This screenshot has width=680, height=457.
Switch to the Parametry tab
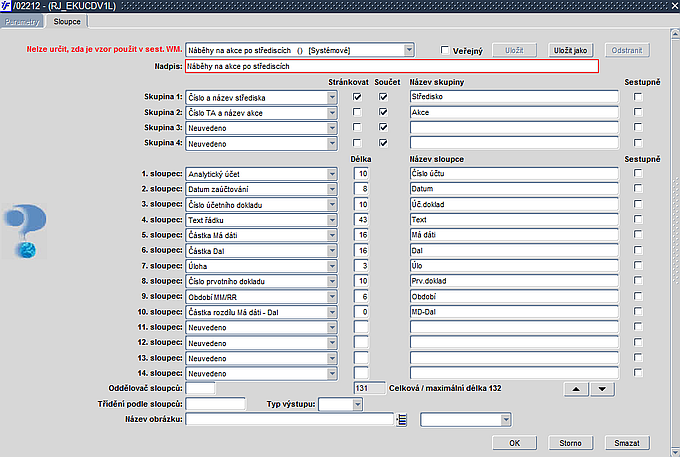tap(22, 22)
